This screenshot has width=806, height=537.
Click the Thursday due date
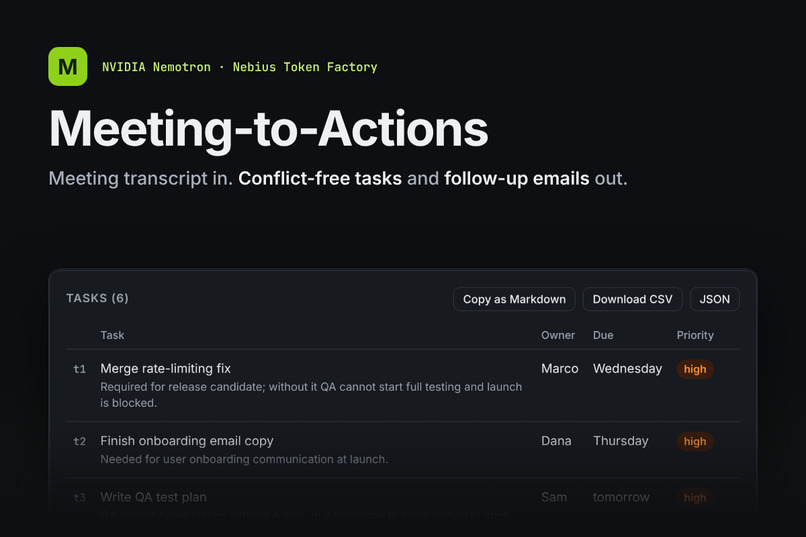coord(620,441)
